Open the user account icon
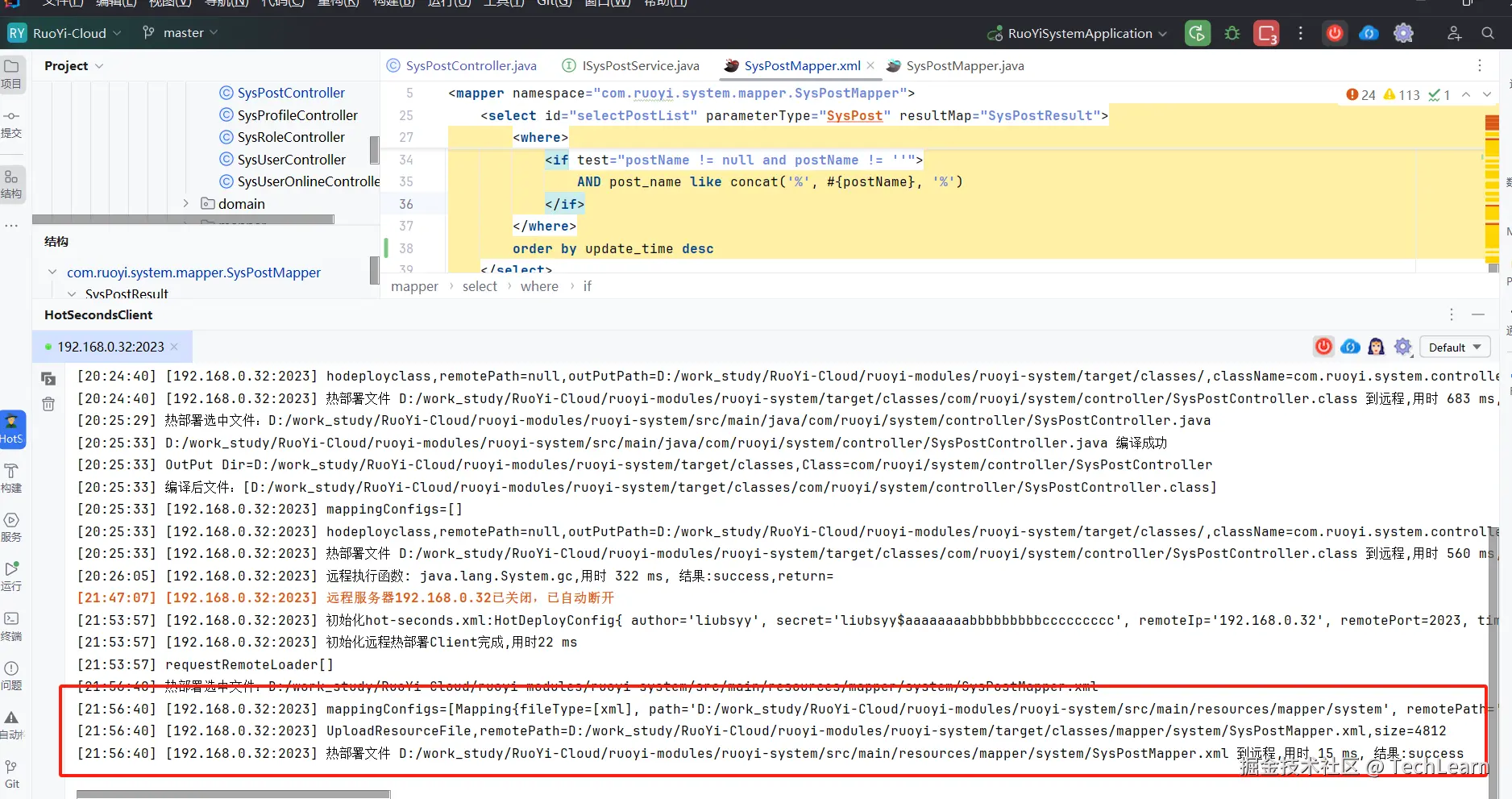Screen dimensions: 1512x799 click(x=1454, y=33)
